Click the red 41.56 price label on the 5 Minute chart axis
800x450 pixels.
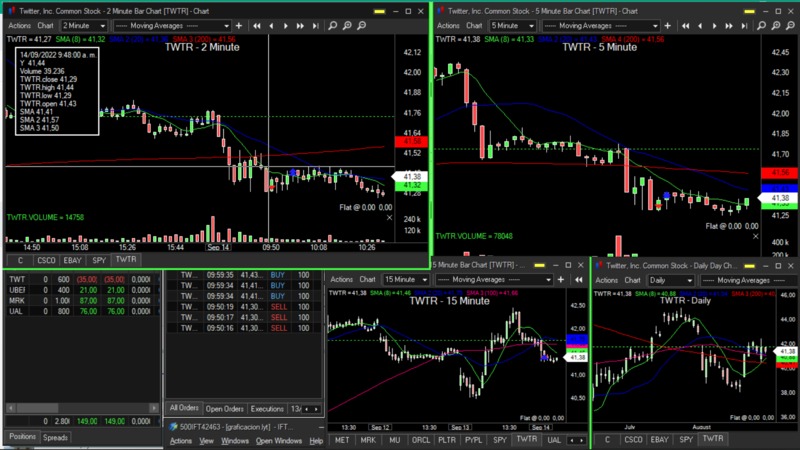[779, 173]
